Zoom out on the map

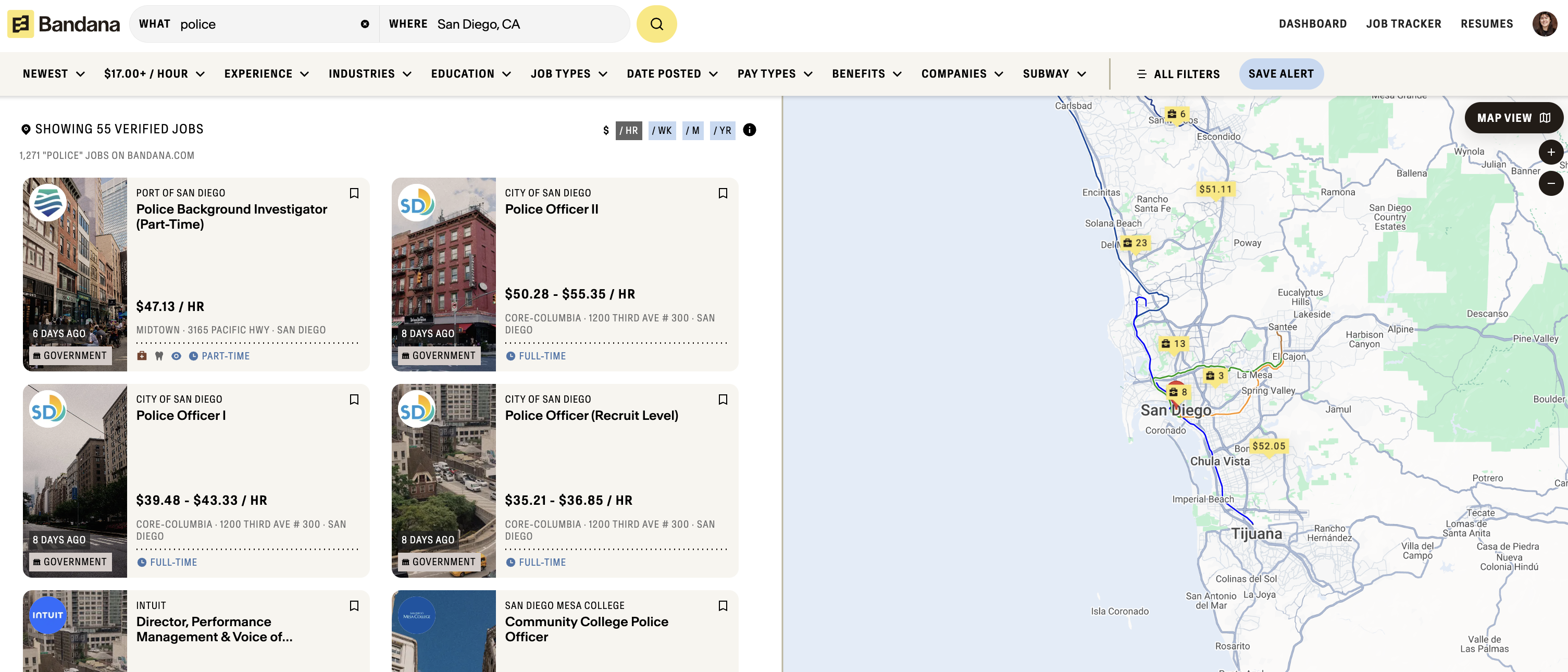(x=1550, y=183)
